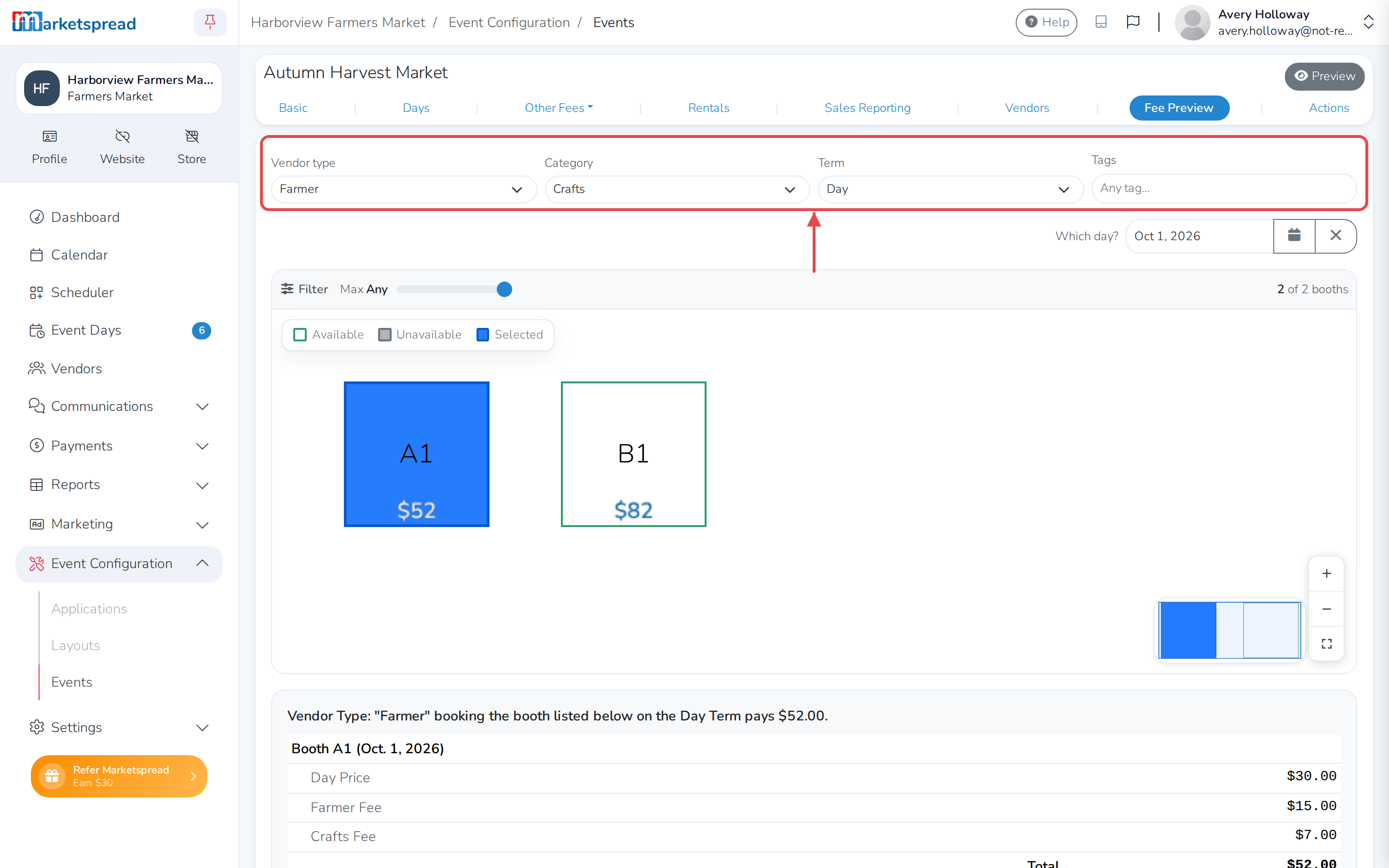Image resolution: width=1389 pixels, height=868 pixels.
Task: Expand the Reports sidebar section
Action: pos(119,485)
